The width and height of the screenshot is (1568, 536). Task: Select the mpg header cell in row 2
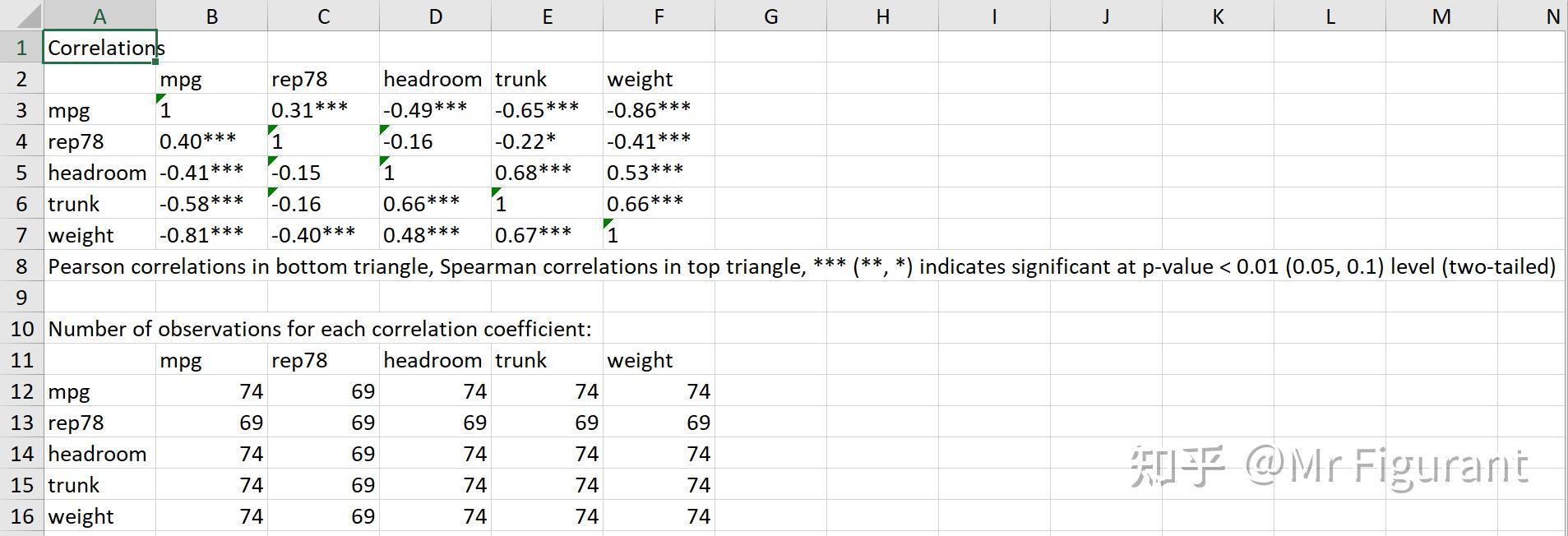(211, 78)
